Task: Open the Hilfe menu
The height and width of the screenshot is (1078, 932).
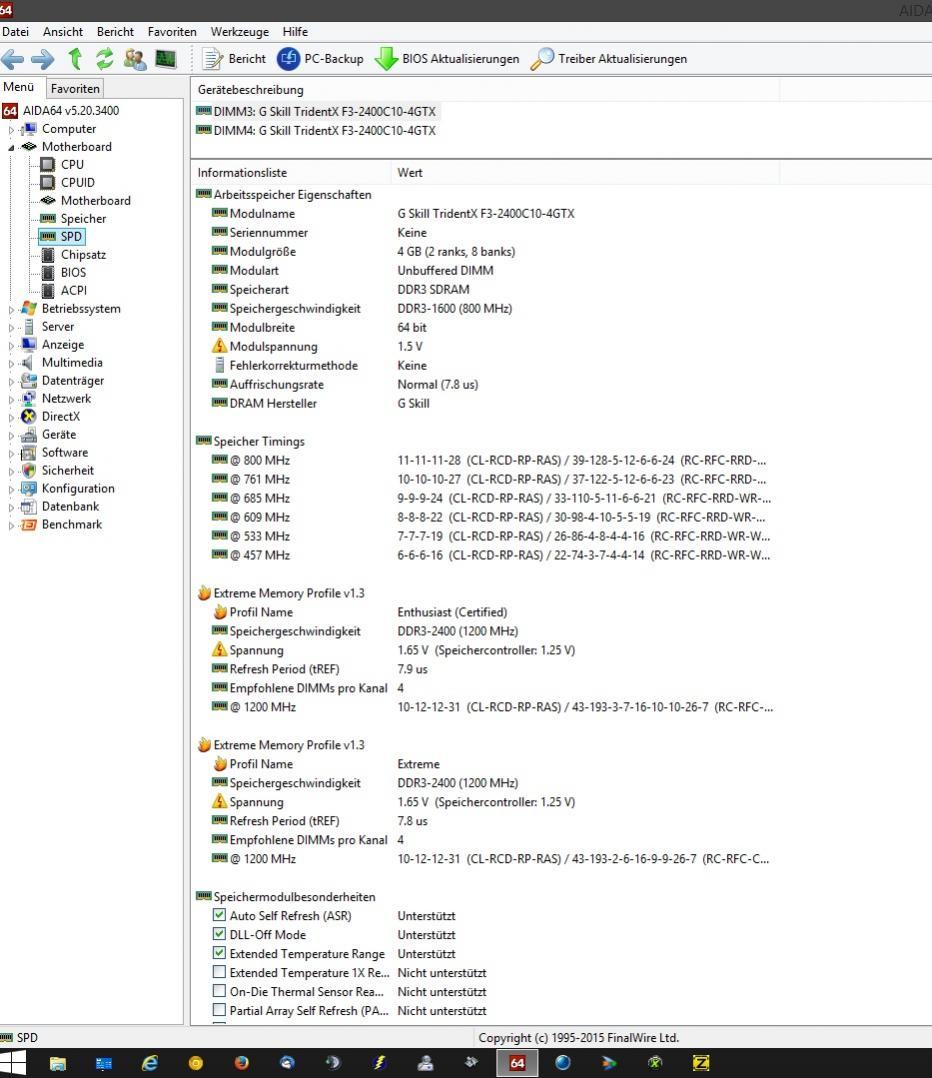Action: [x=295, y=32]
